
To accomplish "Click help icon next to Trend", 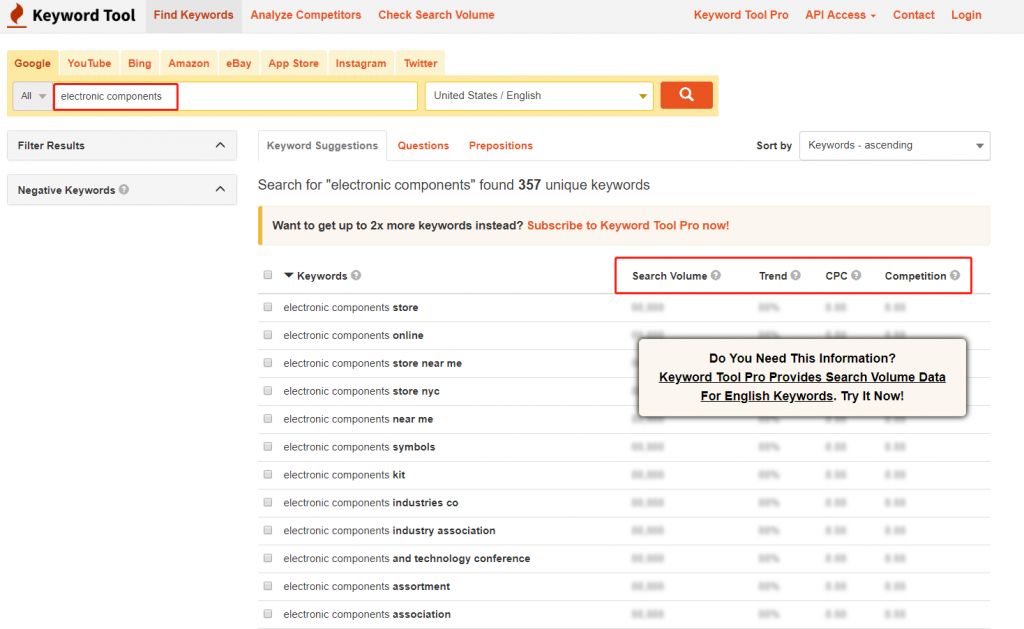I will pos(796,275).
